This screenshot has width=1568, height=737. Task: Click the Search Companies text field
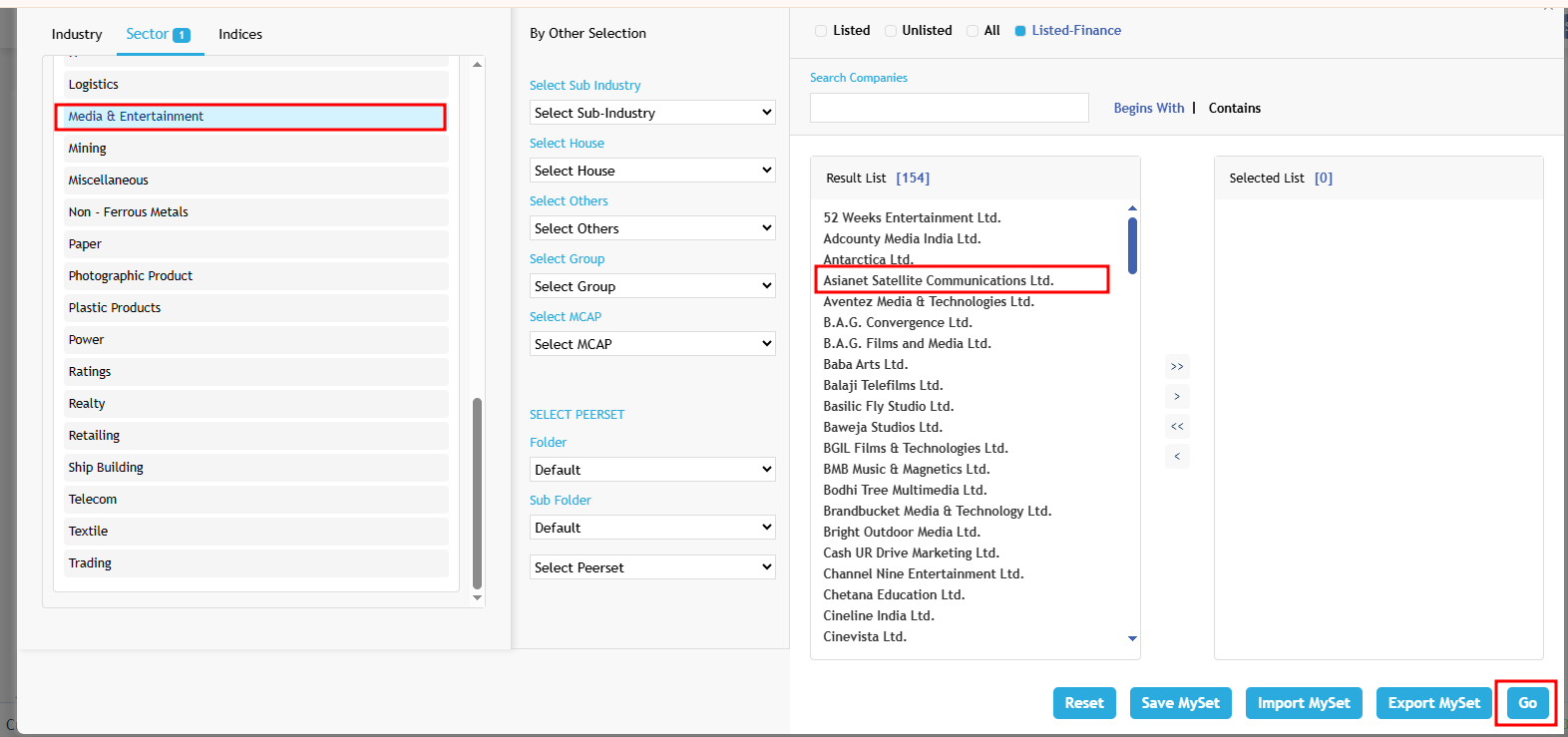[x=949, y=108]
